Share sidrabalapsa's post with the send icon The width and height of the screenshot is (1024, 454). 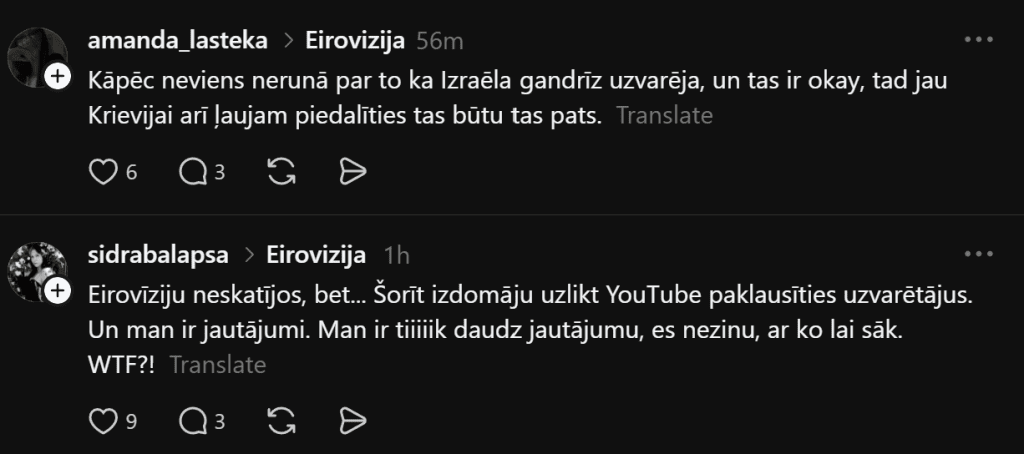pyautogui.click(x=353, y=422)
